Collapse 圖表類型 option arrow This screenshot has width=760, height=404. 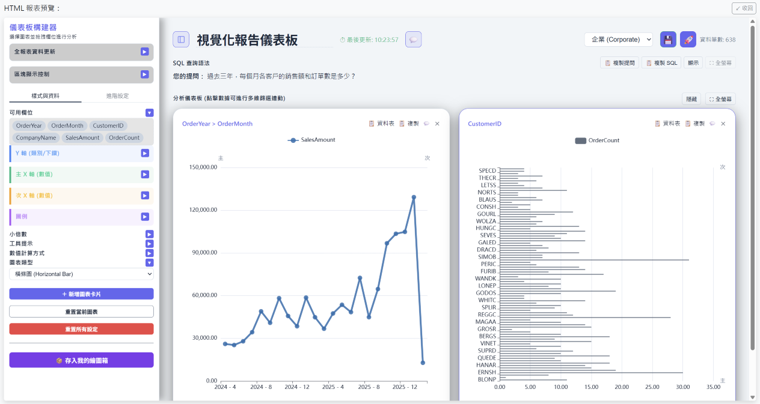[149, 263]
